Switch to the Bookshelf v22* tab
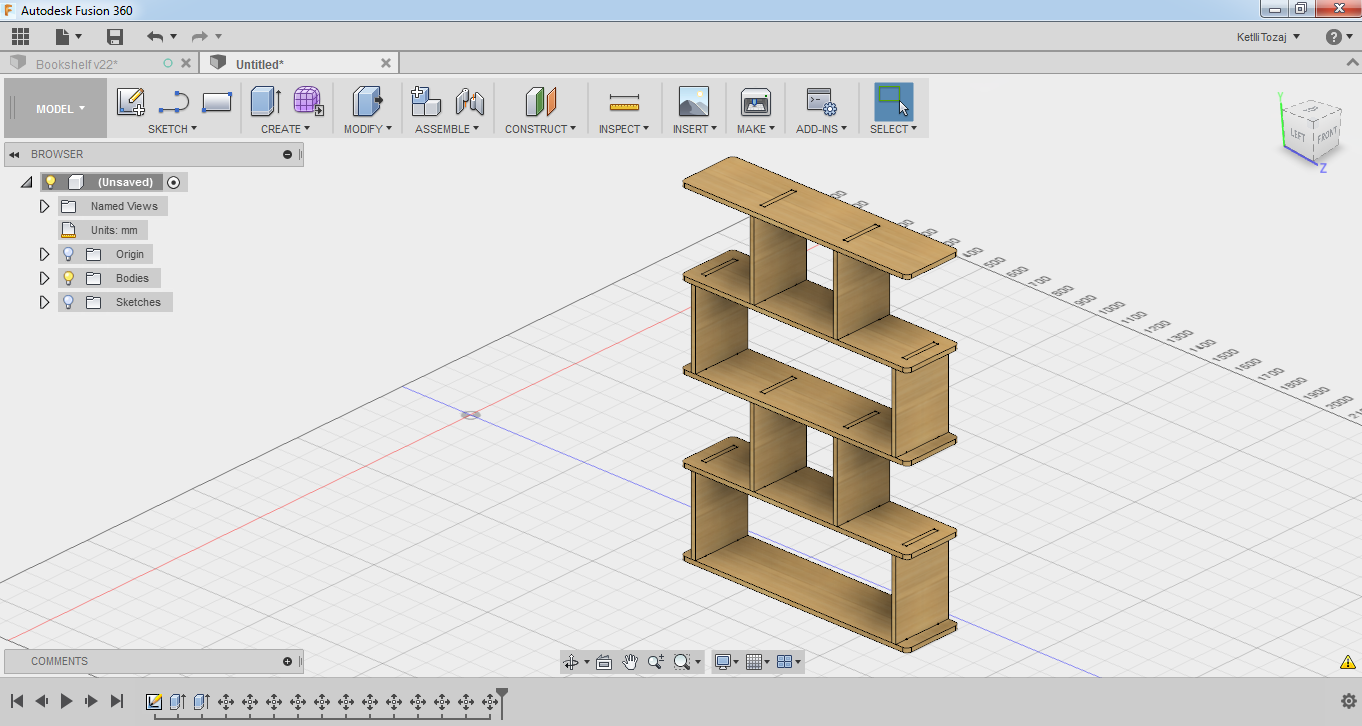1362x726 pixels. [x=76, y=64]
